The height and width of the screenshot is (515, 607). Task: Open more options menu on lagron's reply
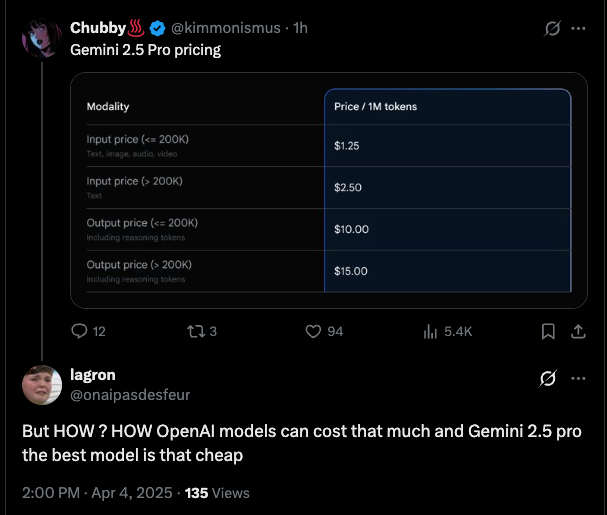578,378
